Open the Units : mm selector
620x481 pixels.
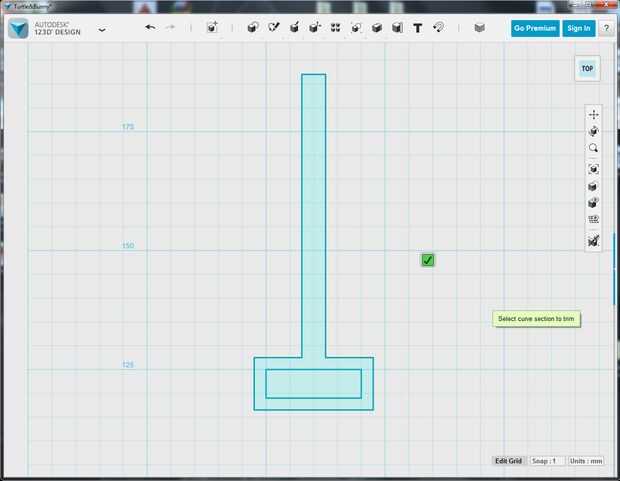click(x=586, y=461)
